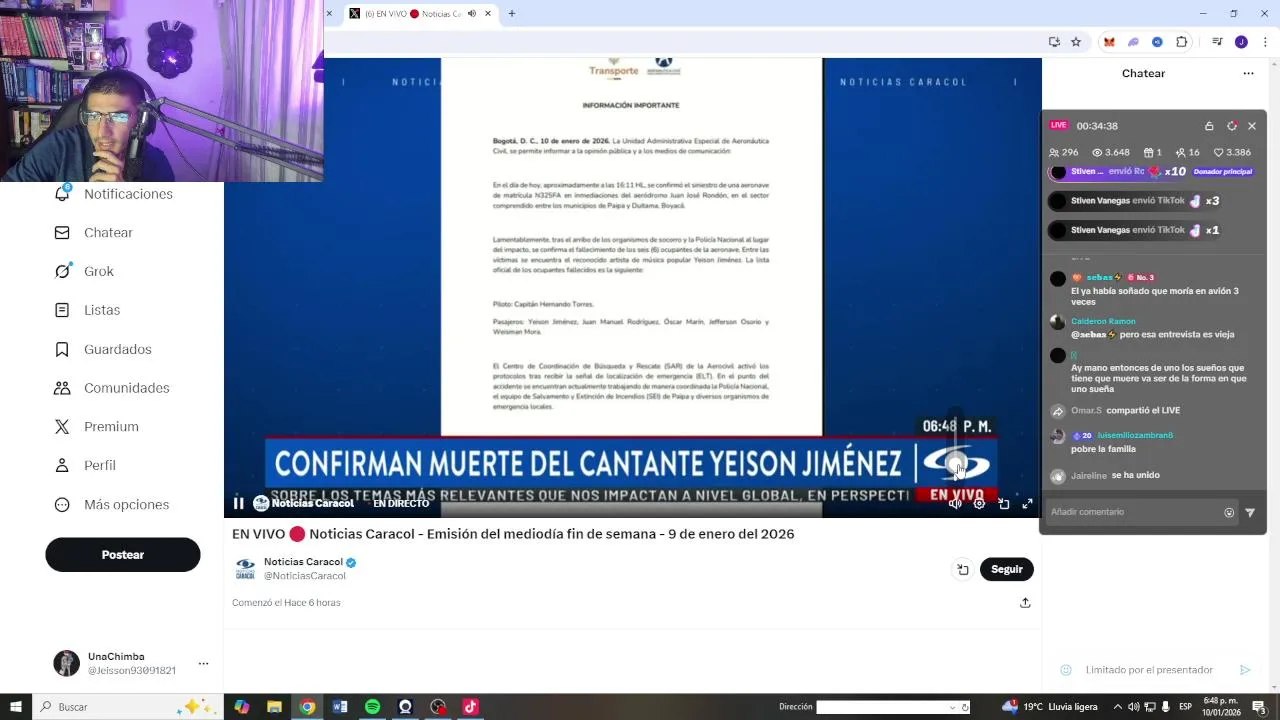Click the Seguir button
The width and height of the screenshot is (1280, 720).
coord(1007,569)
